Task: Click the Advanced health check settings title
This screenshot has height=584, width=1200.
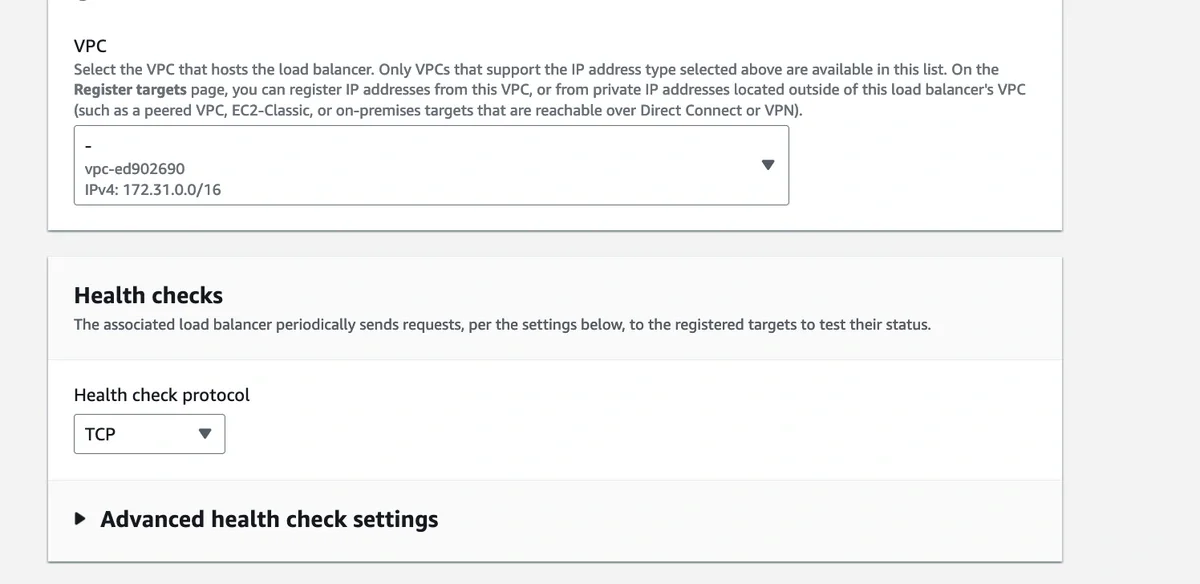Action: click(x=269, y=519)
